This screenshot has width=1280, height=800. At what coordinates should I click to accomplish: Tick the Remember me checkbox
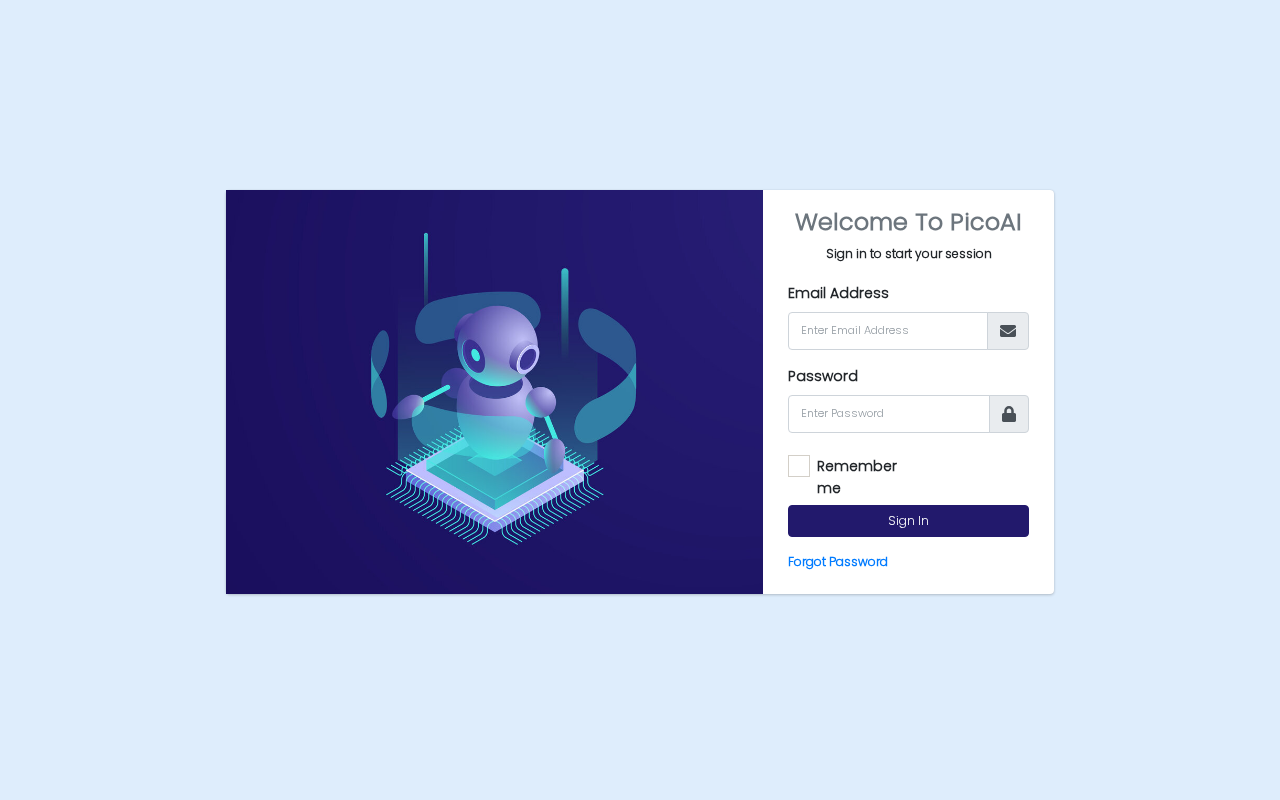click(799, 466)
